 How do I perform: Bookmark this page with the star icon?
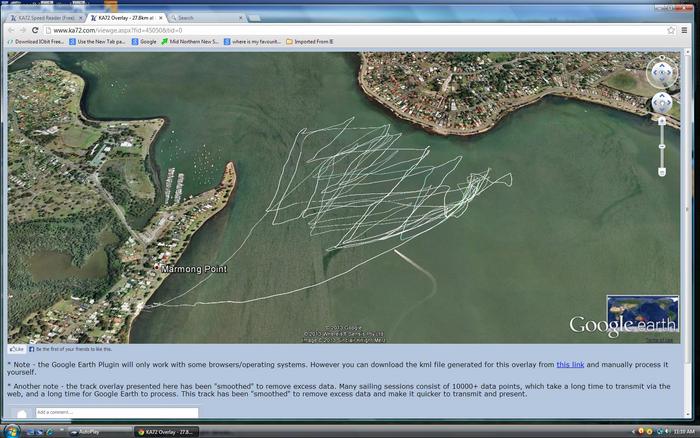[x=671, y=30]
